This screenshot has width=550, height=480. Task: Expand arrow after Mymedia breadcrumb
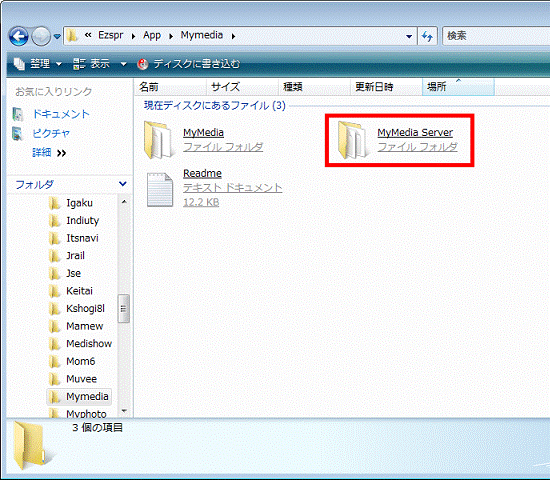(233, 36)
